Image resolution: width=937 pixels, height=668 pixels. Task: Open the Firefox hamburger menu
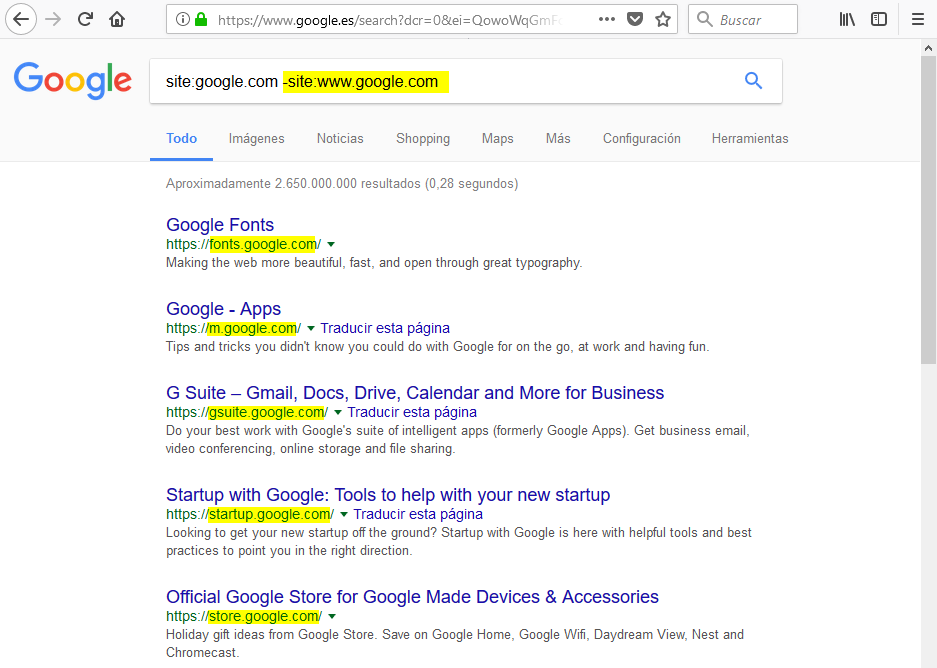pos(918,19)
